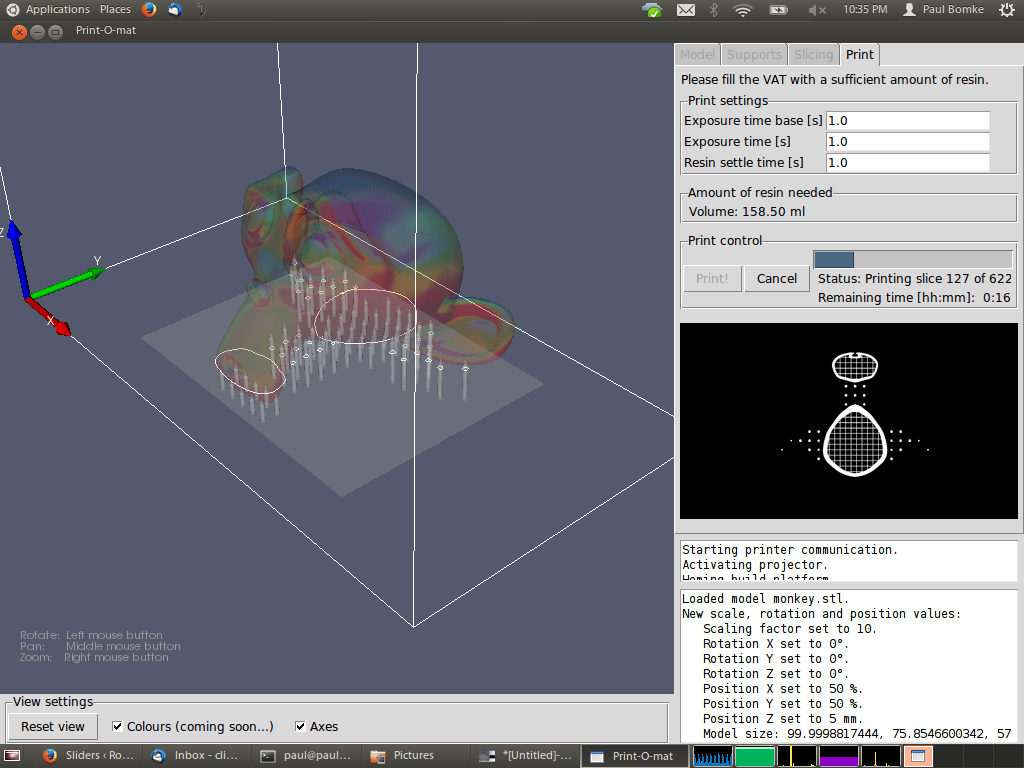Close the Print-O-mat window
Image resolution: width=1024 pixels, height=768 pixels.
tap(19, 31)
